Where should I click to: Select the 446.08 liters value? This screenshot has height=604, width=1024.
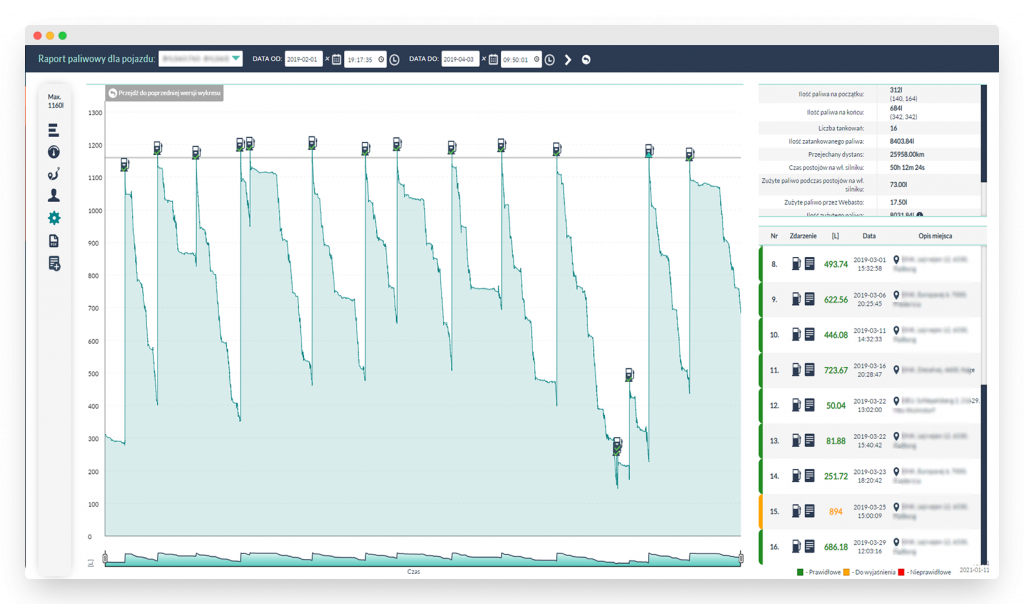coord(835,335)
